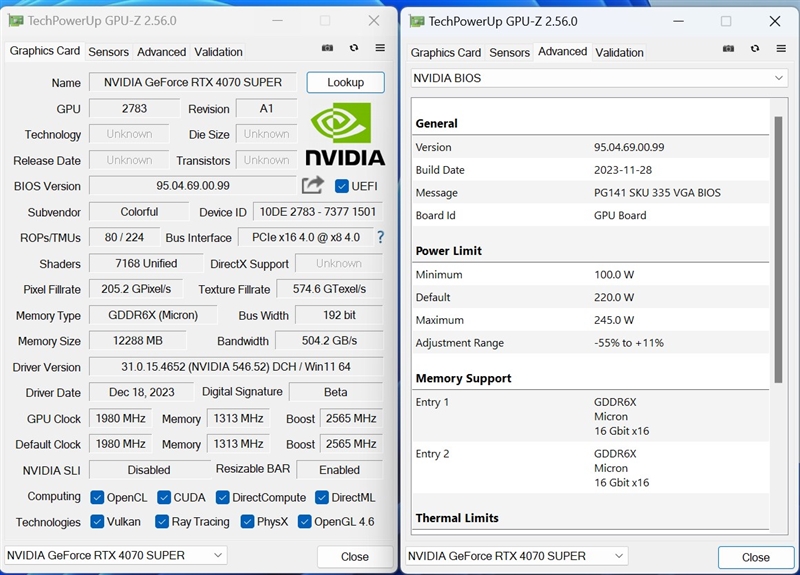Toggle the DirectCompute checkbox

click(222, 497)
